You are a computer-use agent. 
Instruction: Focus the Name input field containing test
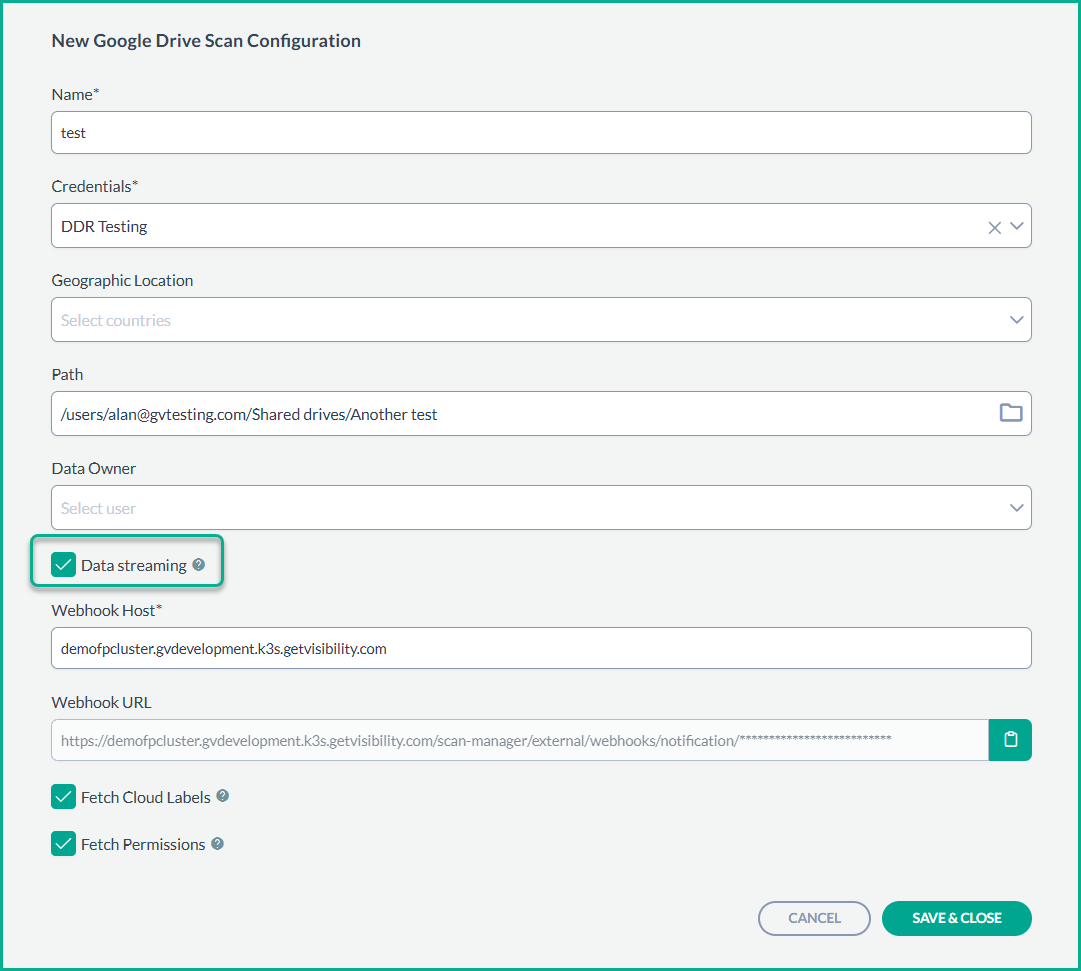point(540,133)
